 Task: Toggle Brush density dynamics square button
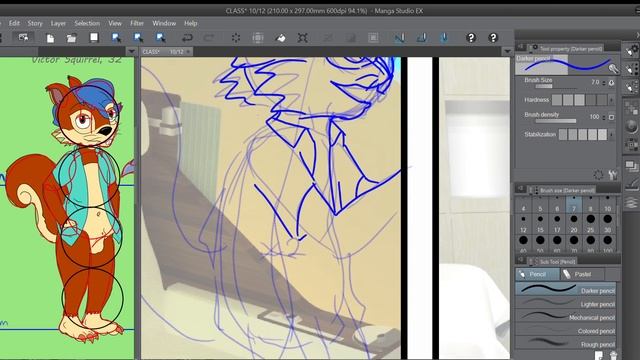[611, 117]
